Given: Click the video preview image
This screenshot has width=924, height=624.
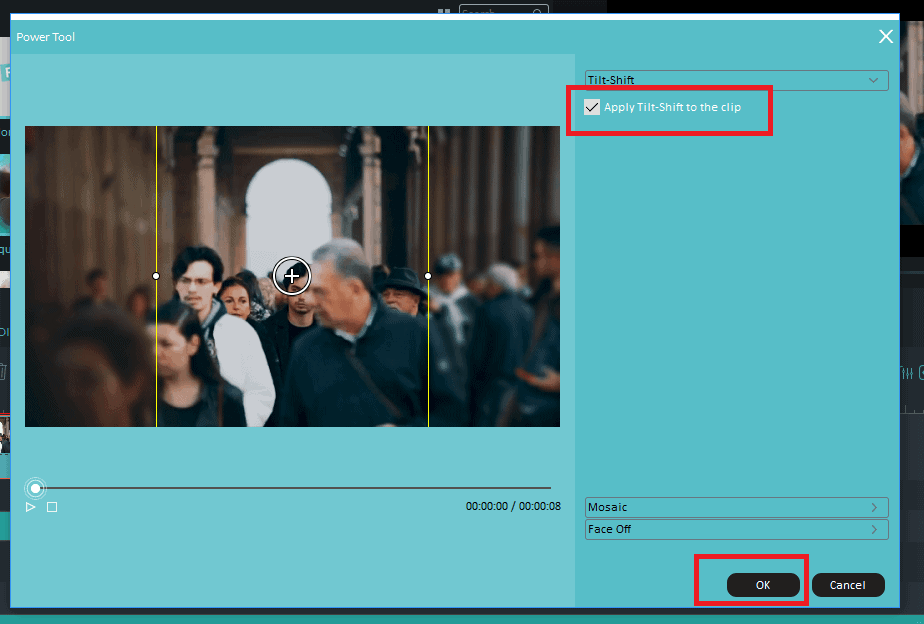Looking at the screenshot, I should pos(292,276).
